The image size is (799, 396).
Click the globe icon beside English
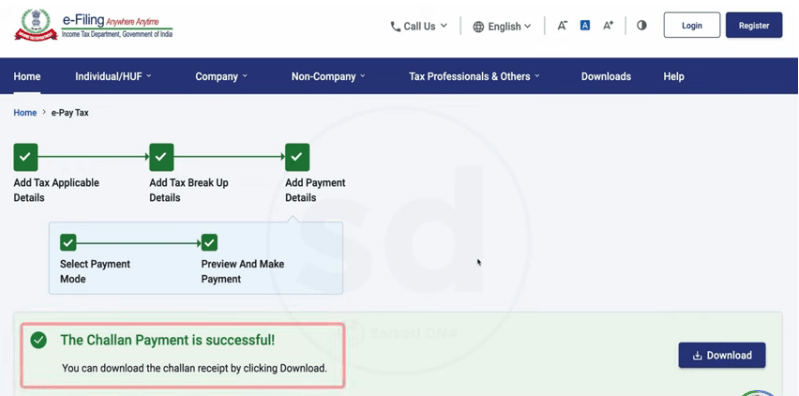click(478, 27)
